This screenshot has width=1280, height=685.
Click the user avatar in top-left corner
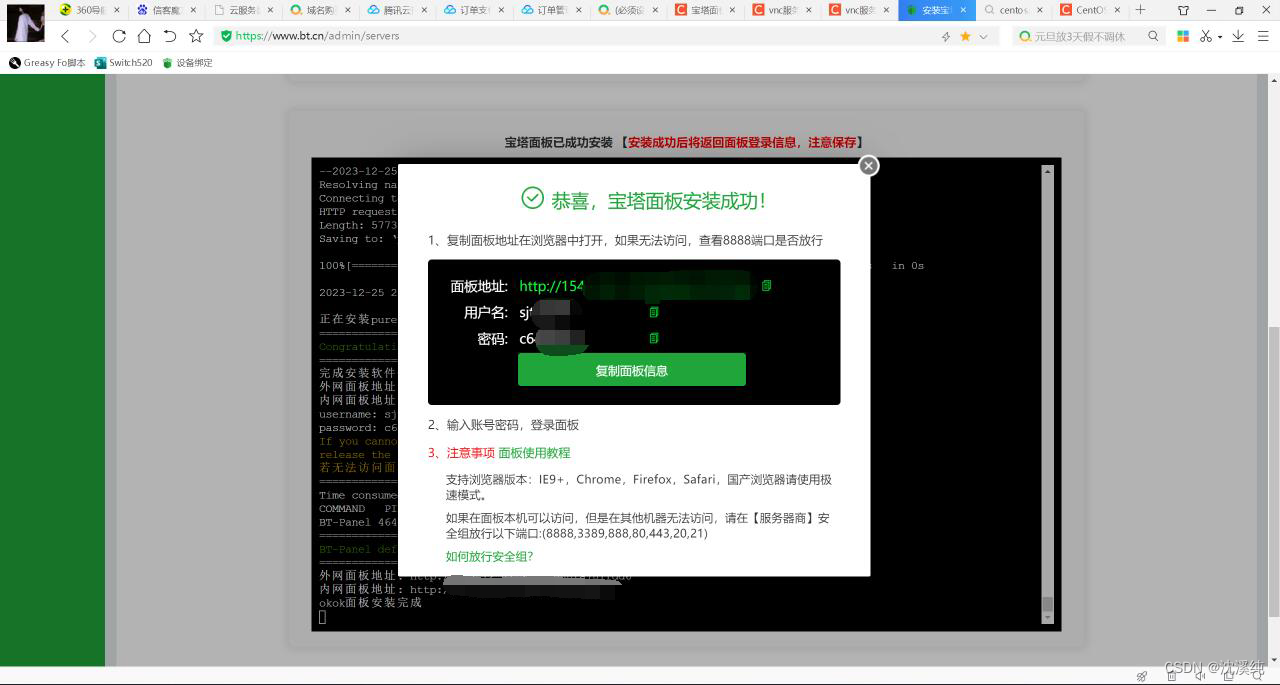26,23
